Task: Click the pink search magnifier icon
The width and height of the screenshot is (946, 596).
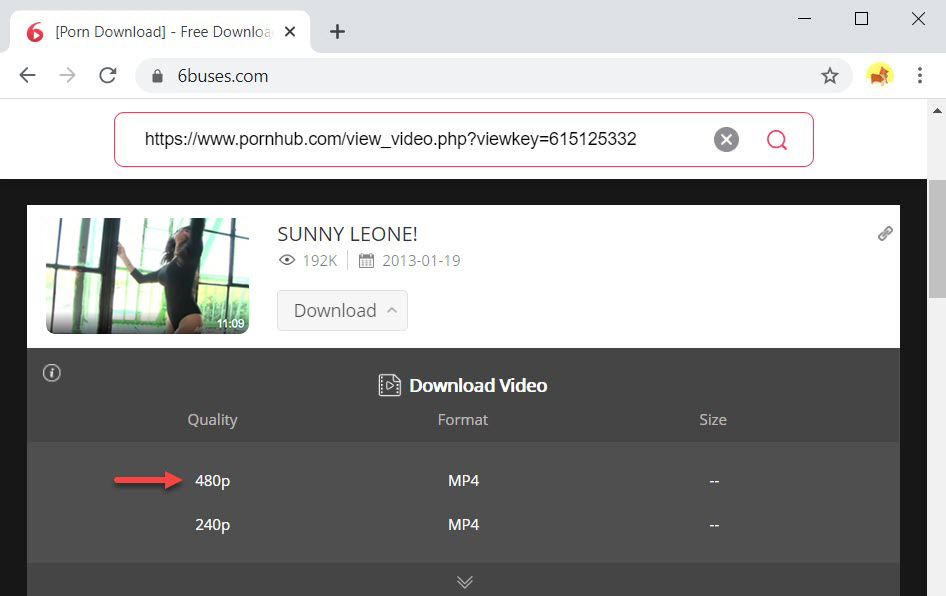Action: (x=776, y=140)
